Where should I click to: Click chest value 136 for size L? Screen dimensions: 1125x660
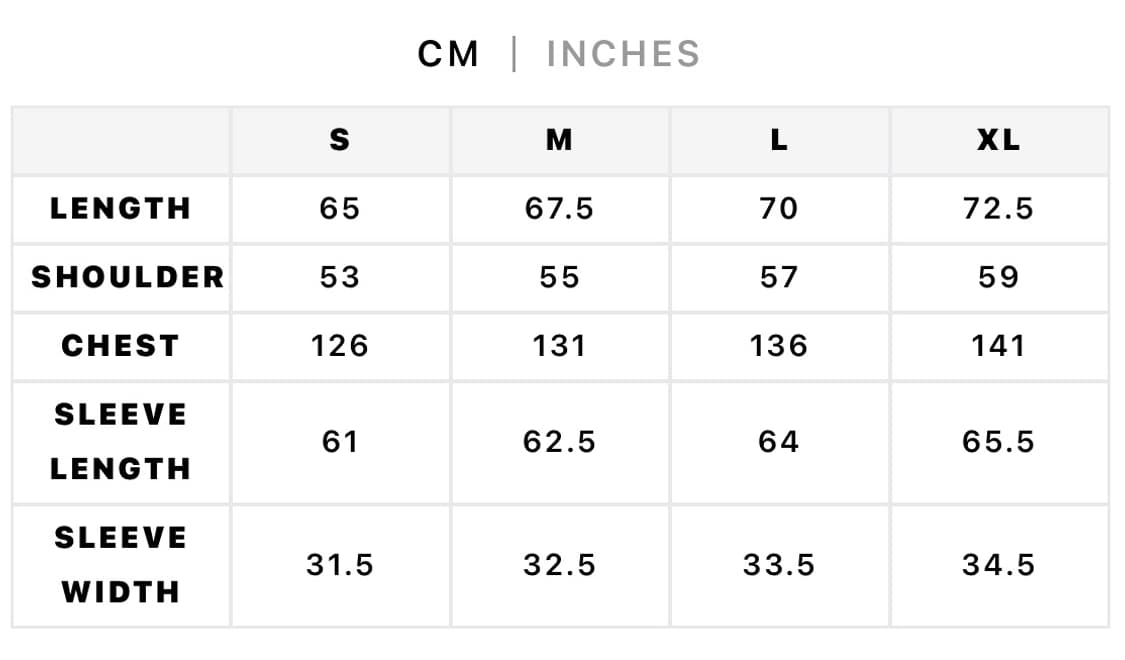click(x=778, y=346)
